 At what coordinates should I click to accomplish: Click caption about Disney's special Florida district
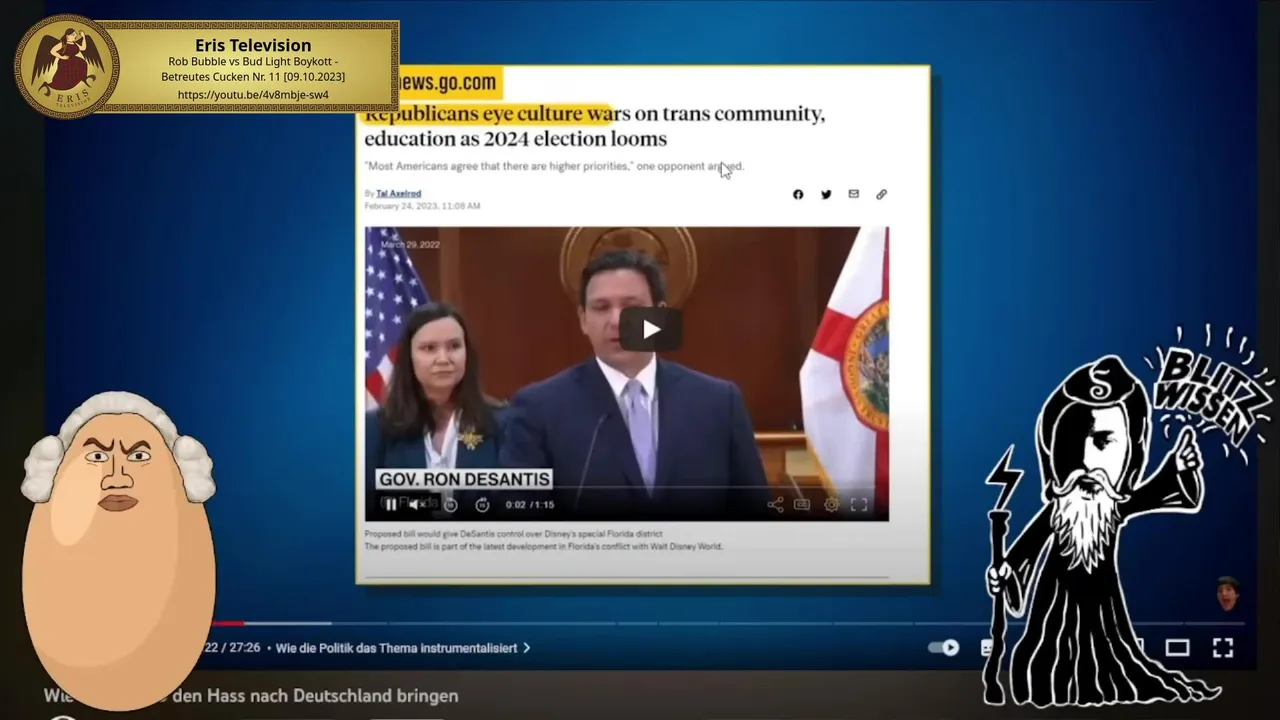513,534
